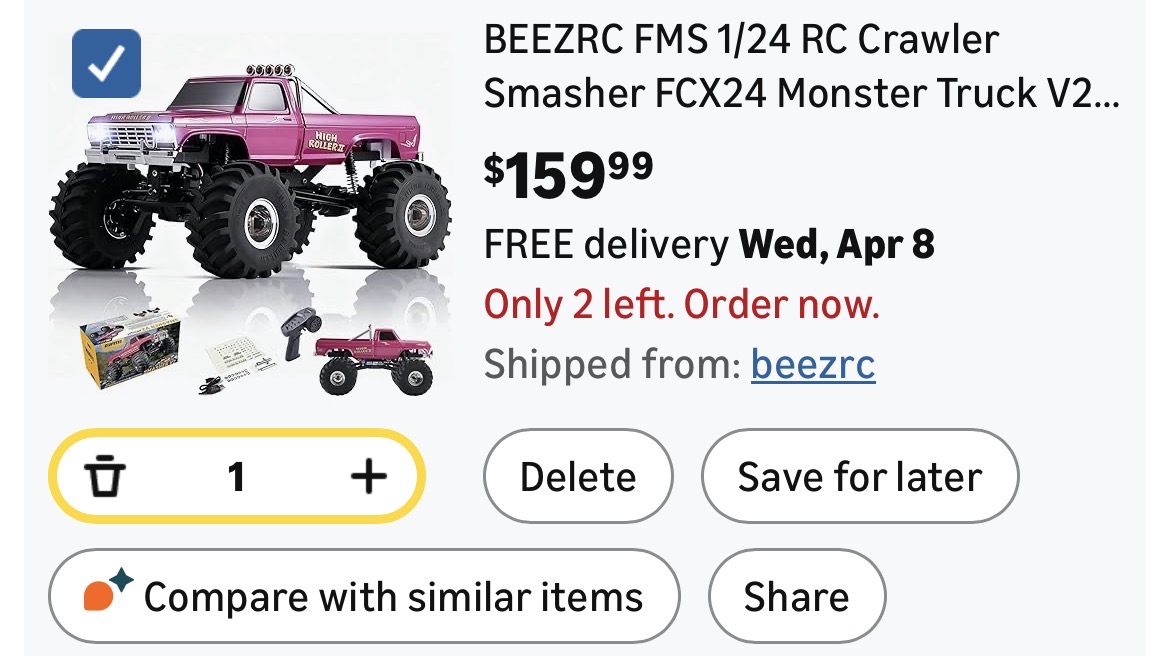The image size is (1170, 656).
Task: Click the Shipped from label
Action: (612, 365)
